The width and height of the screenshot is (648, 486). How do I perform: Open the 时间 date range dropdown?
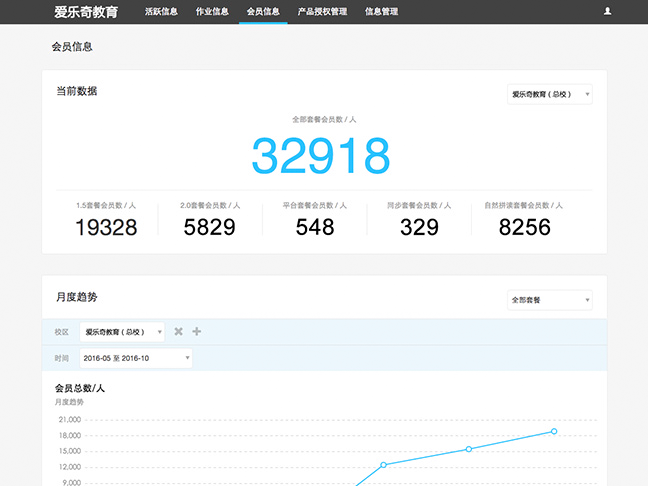coord(136,358)
